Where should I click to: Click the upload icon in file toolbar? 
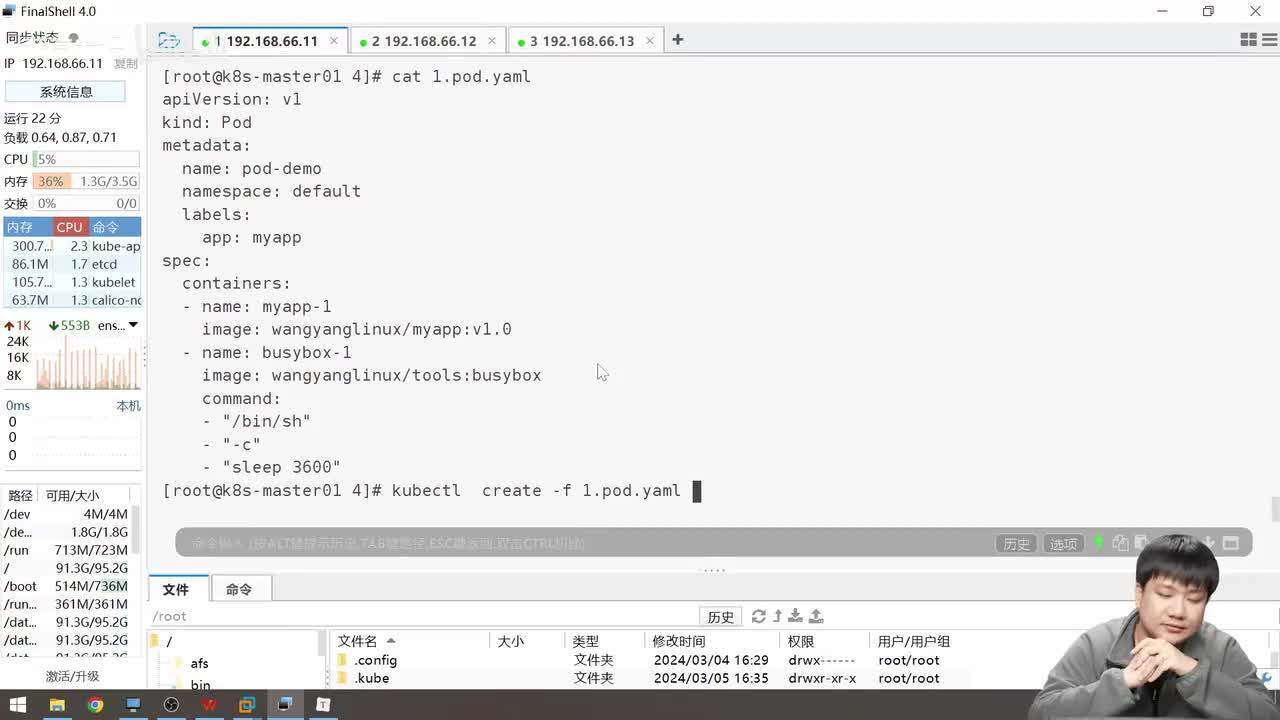[816, 616]
